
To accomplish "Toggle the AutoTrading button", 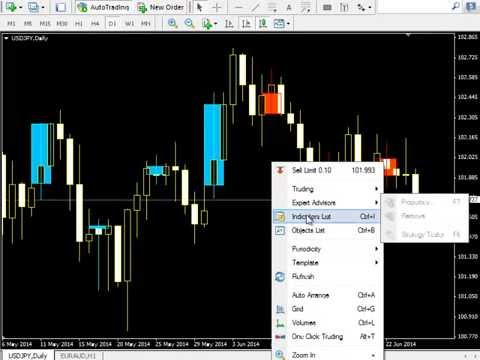I will [x=103, y=7].
